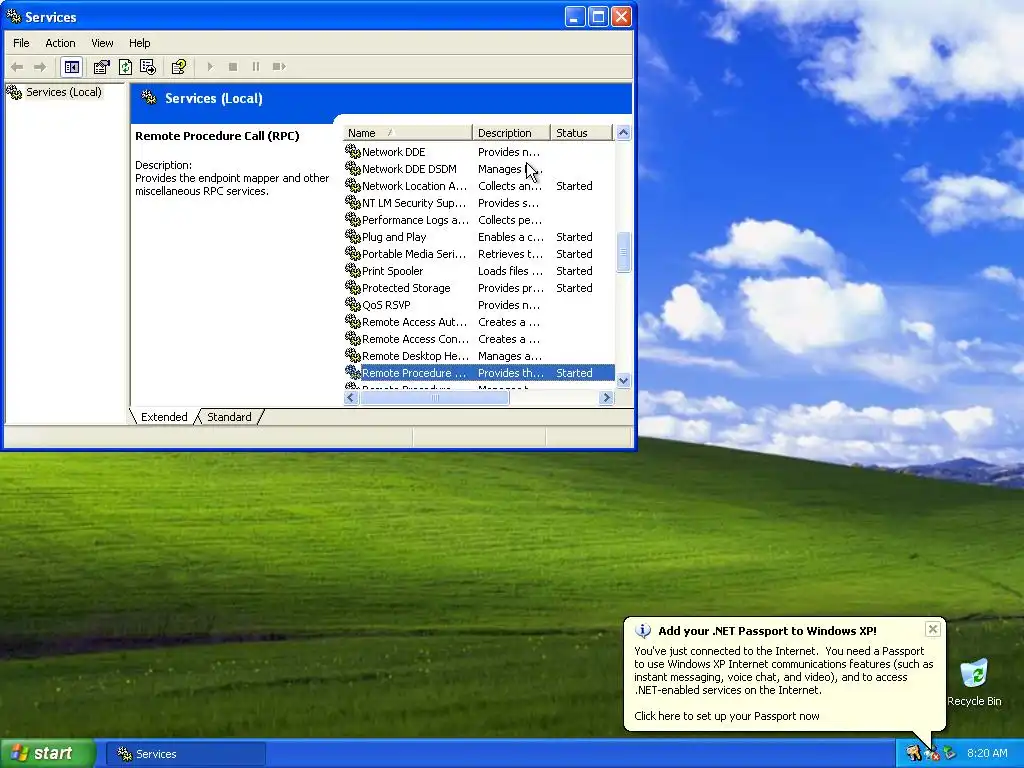Click gear icon beside Print Spooler

pyautogui.click(x=353, y=270)
